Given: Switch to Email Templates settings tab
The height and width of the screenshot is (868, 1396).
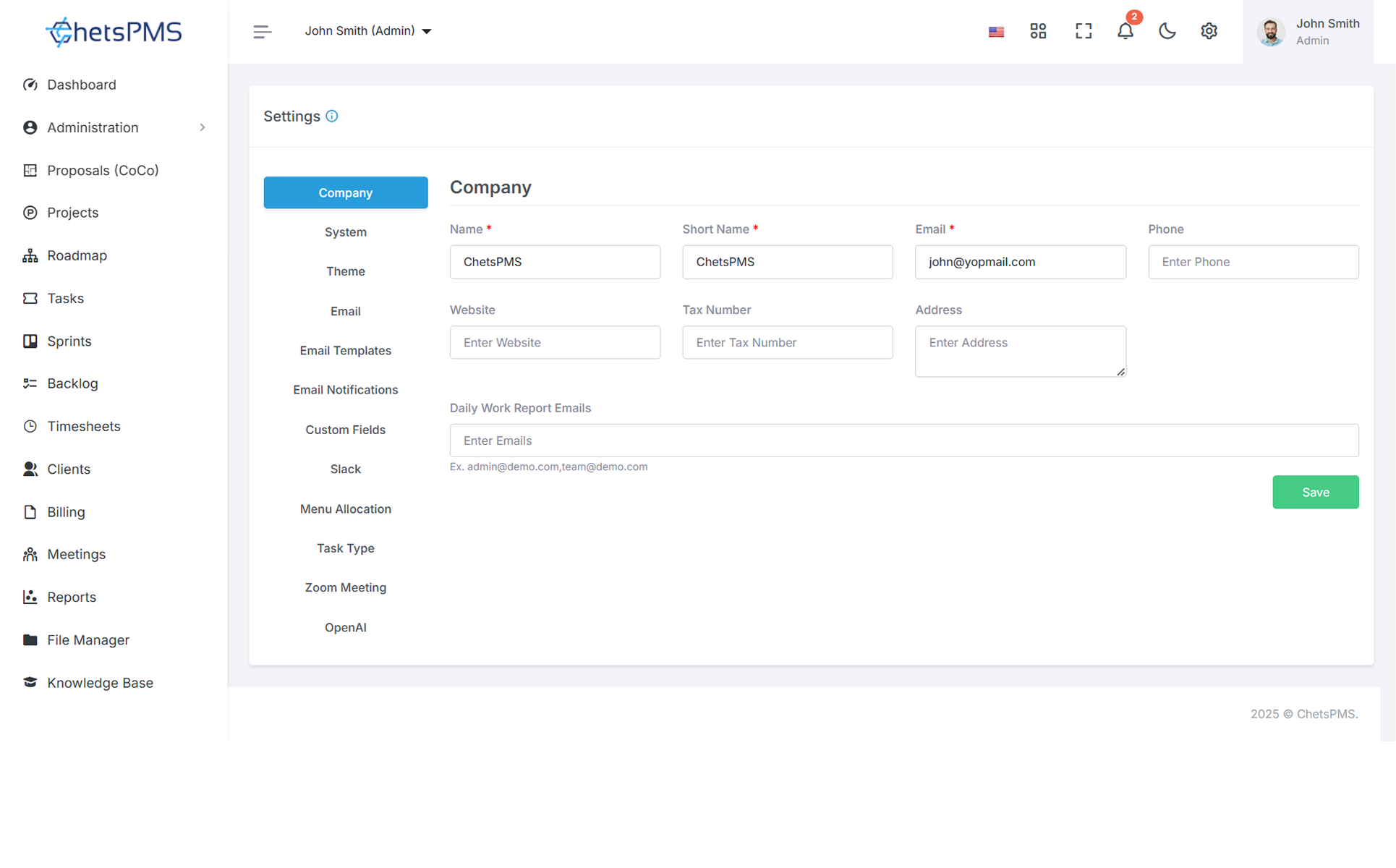Looking at the screenshot, I should click(345, 350).
